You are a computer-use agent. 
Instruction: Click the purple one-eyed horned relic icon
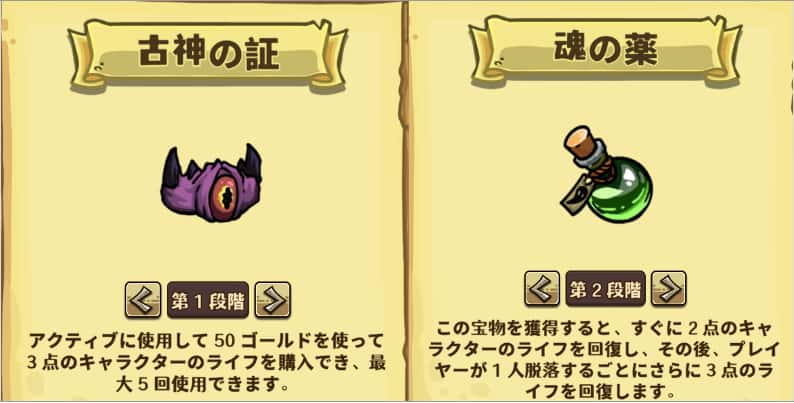pyautogui.click(x=212, y=183)
